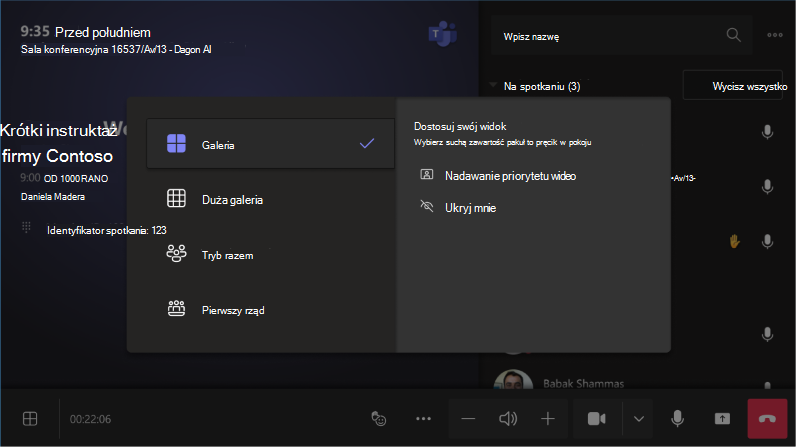Click the Pierwszy rząd icon
This screenshot has width=796, height=447.
(176, 308)
